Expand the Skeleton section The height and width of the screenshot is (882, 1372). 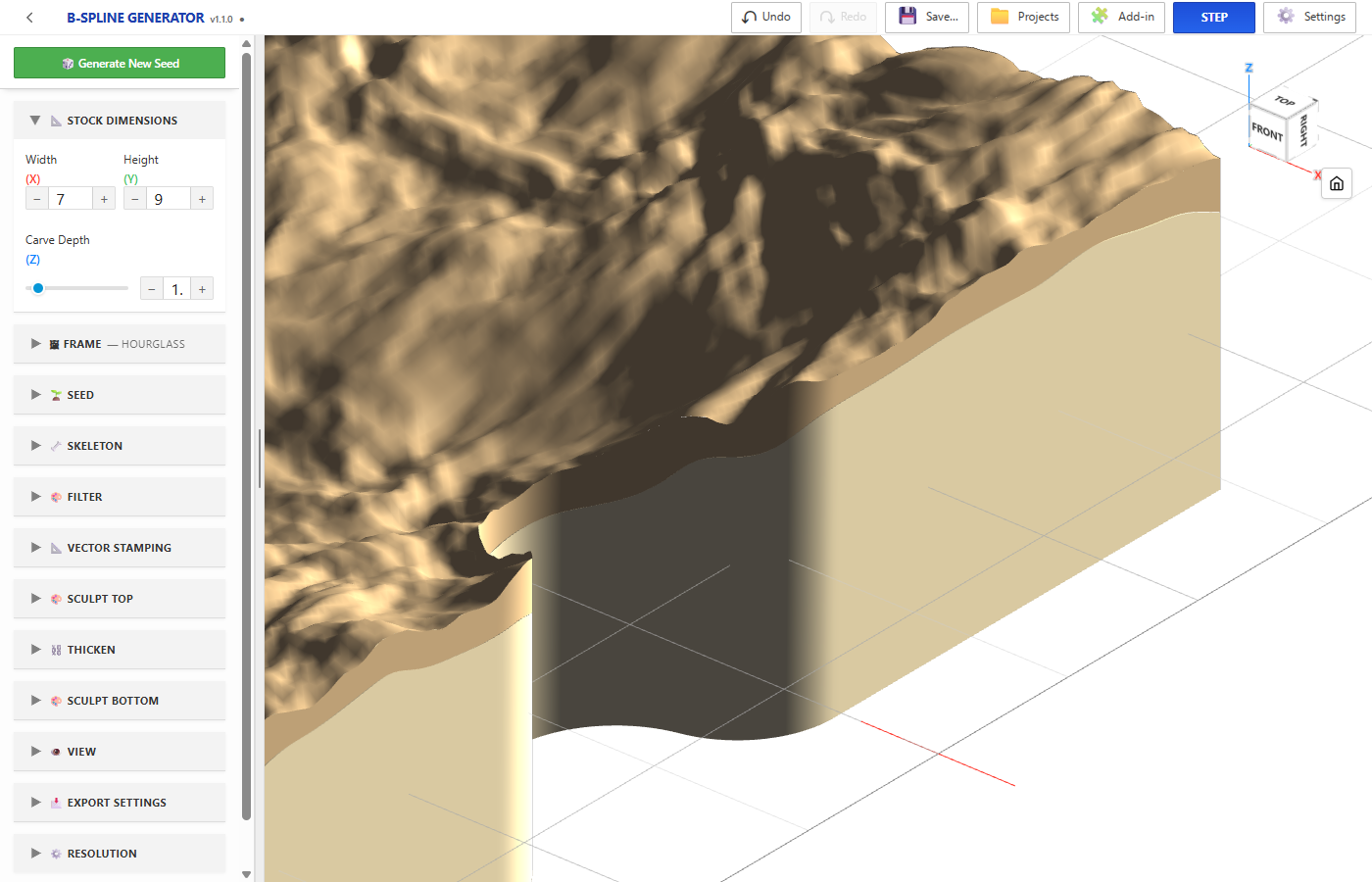(x=120, y=446)
